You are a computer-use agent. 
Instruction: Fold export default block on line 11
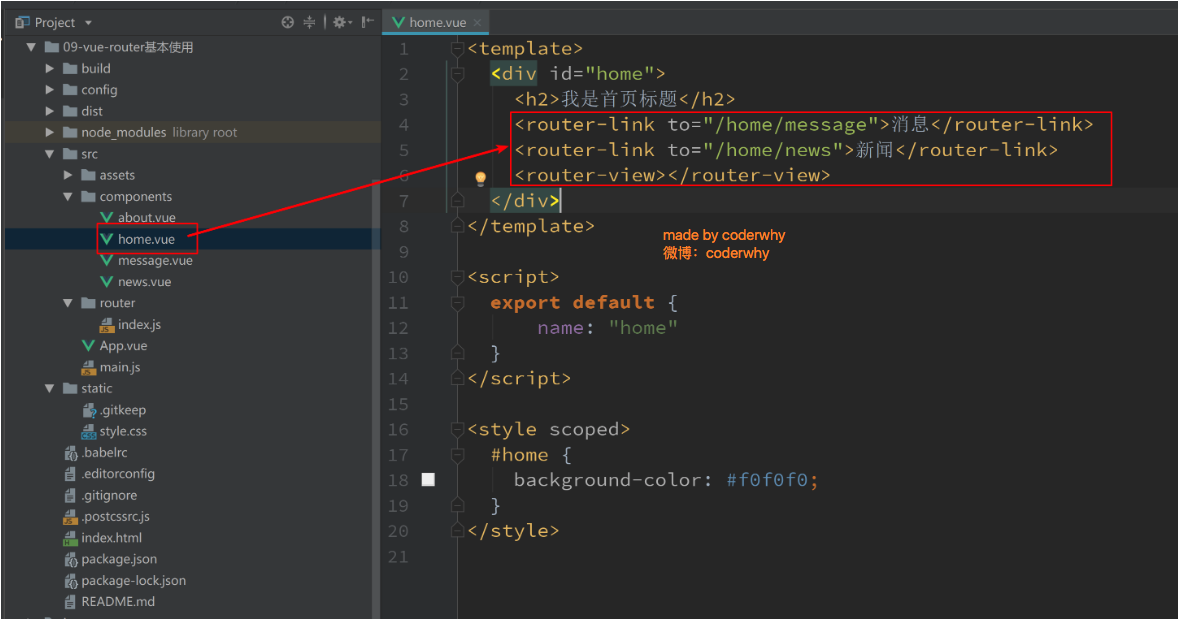coord(457,303)
